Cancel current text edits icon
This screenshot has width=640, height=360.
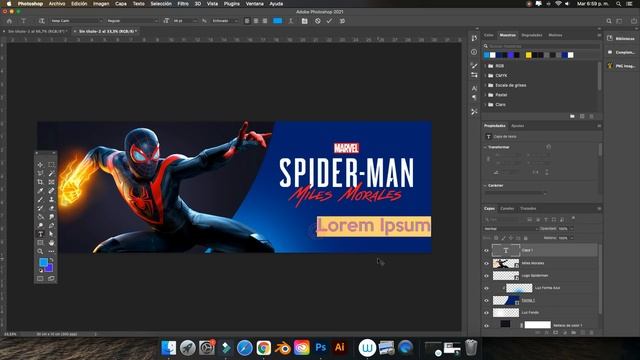click(318, 21)
